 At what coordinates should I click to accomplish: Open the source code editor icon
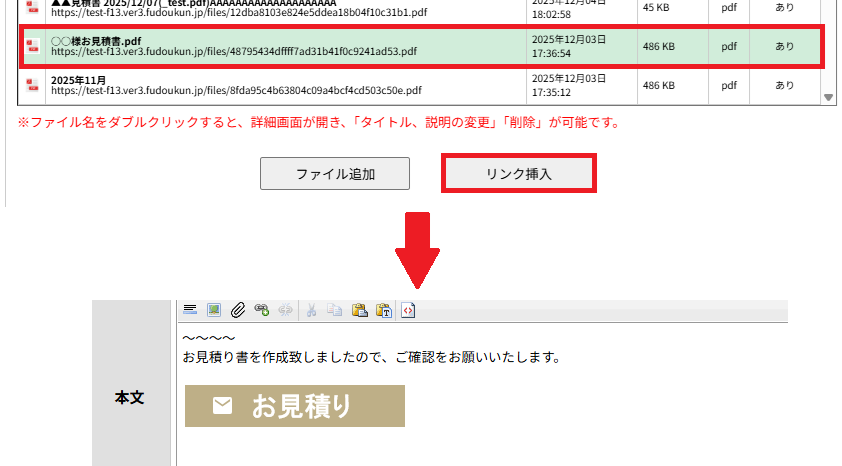point(408,311)
